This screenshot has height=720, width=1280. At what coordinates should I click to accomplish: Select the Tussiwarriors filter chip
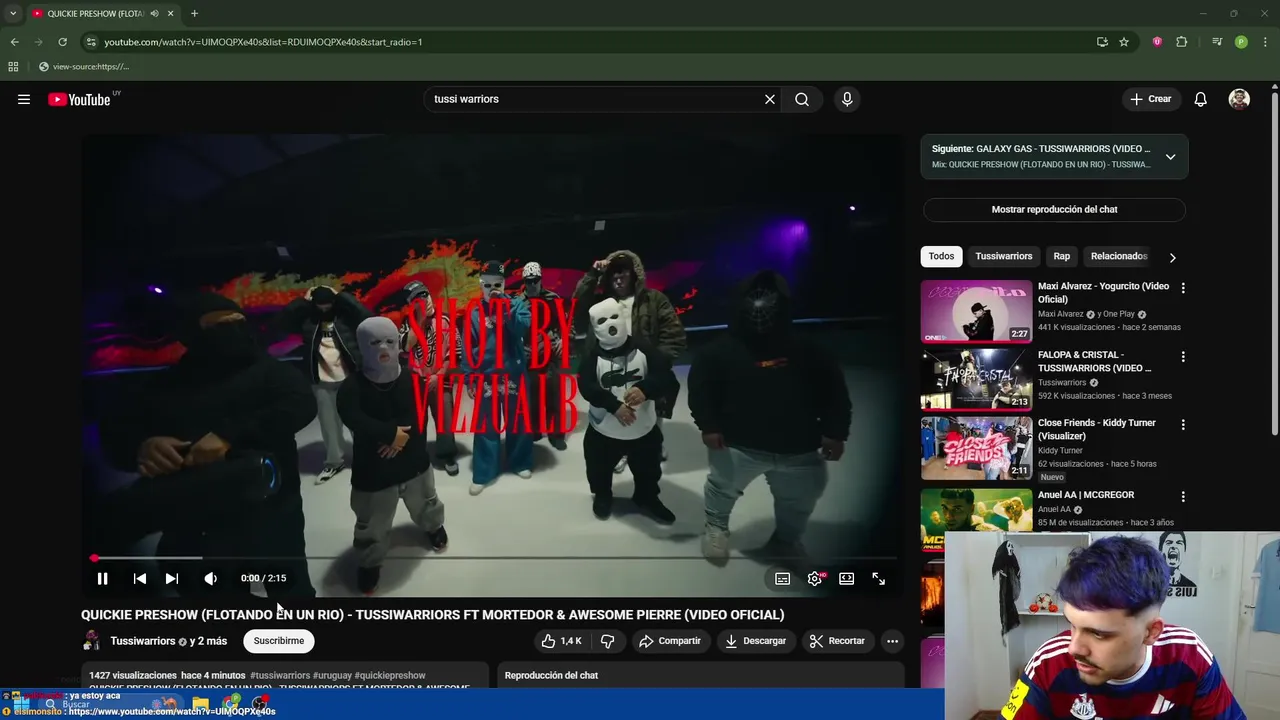[1004, 256]
